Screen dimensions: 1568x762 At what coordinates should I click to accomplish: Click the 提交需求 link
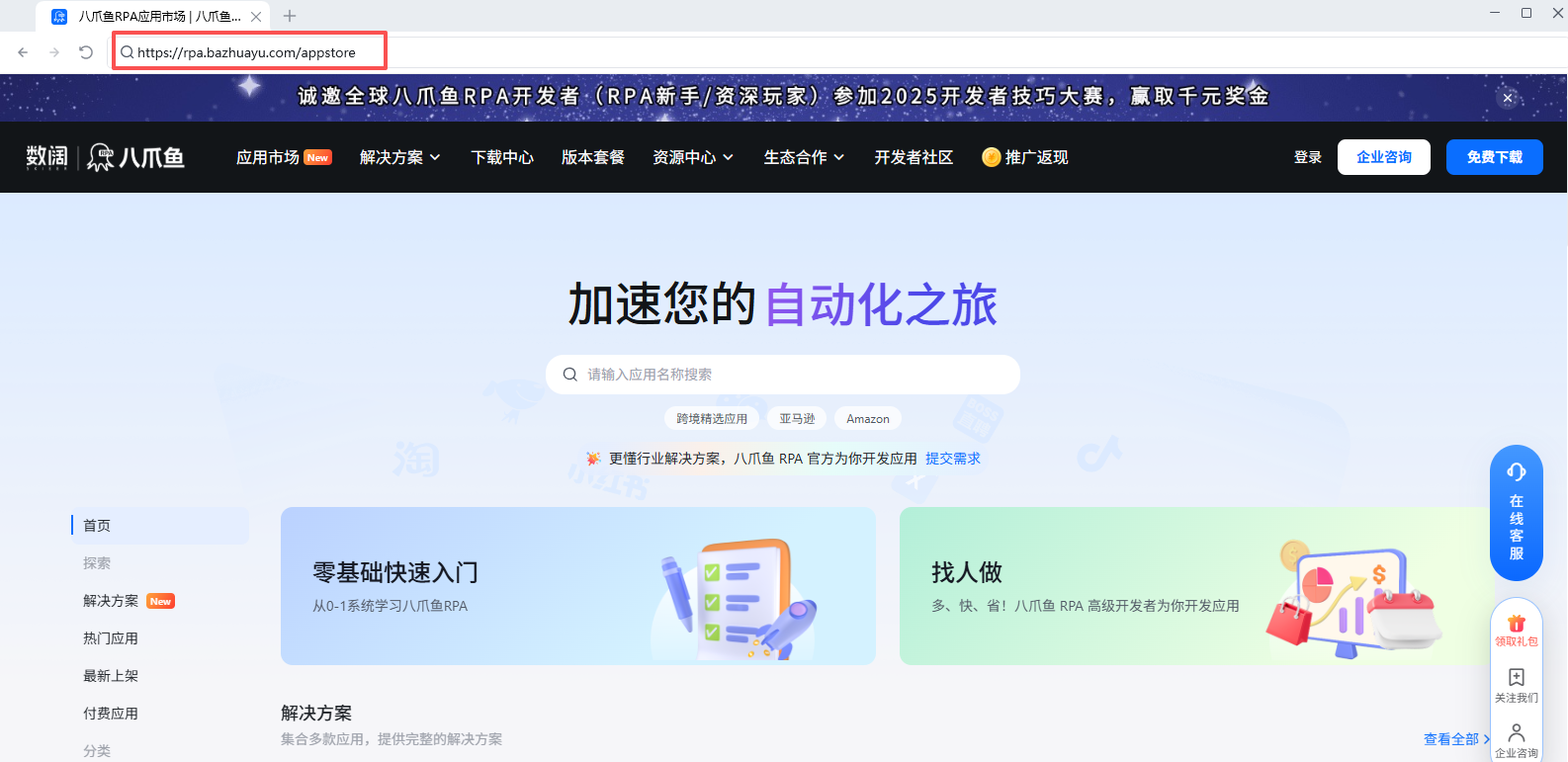pyautogui.click(x=953, y=459)
